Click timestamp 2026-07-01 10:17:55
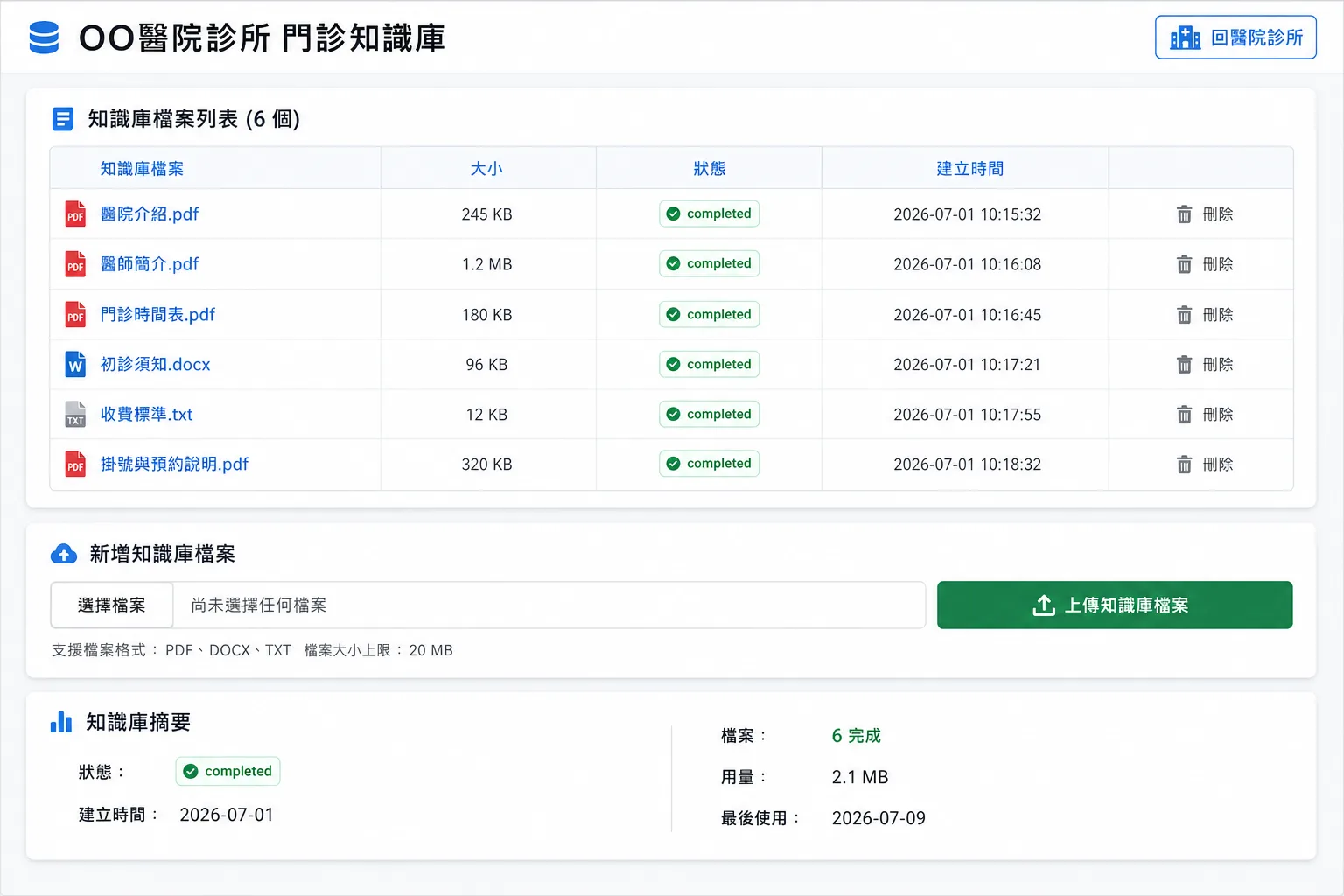This screenshot has width=1344, height=896. (x=968, y=415)
